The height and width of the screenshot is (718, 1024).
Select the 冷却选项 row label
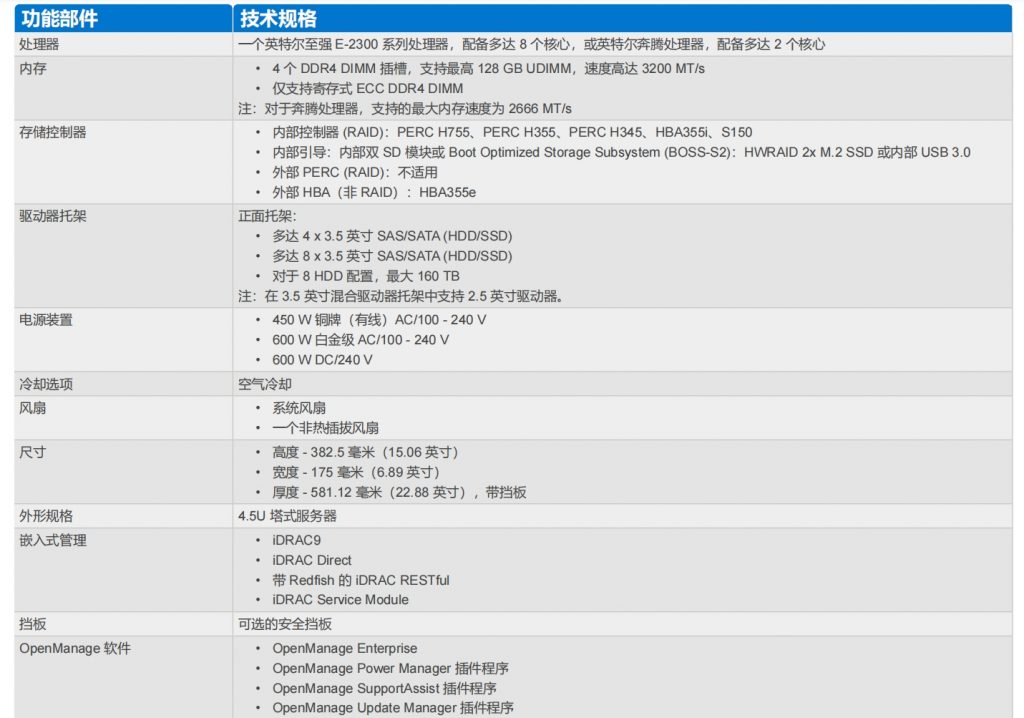[x=46, y=384]
